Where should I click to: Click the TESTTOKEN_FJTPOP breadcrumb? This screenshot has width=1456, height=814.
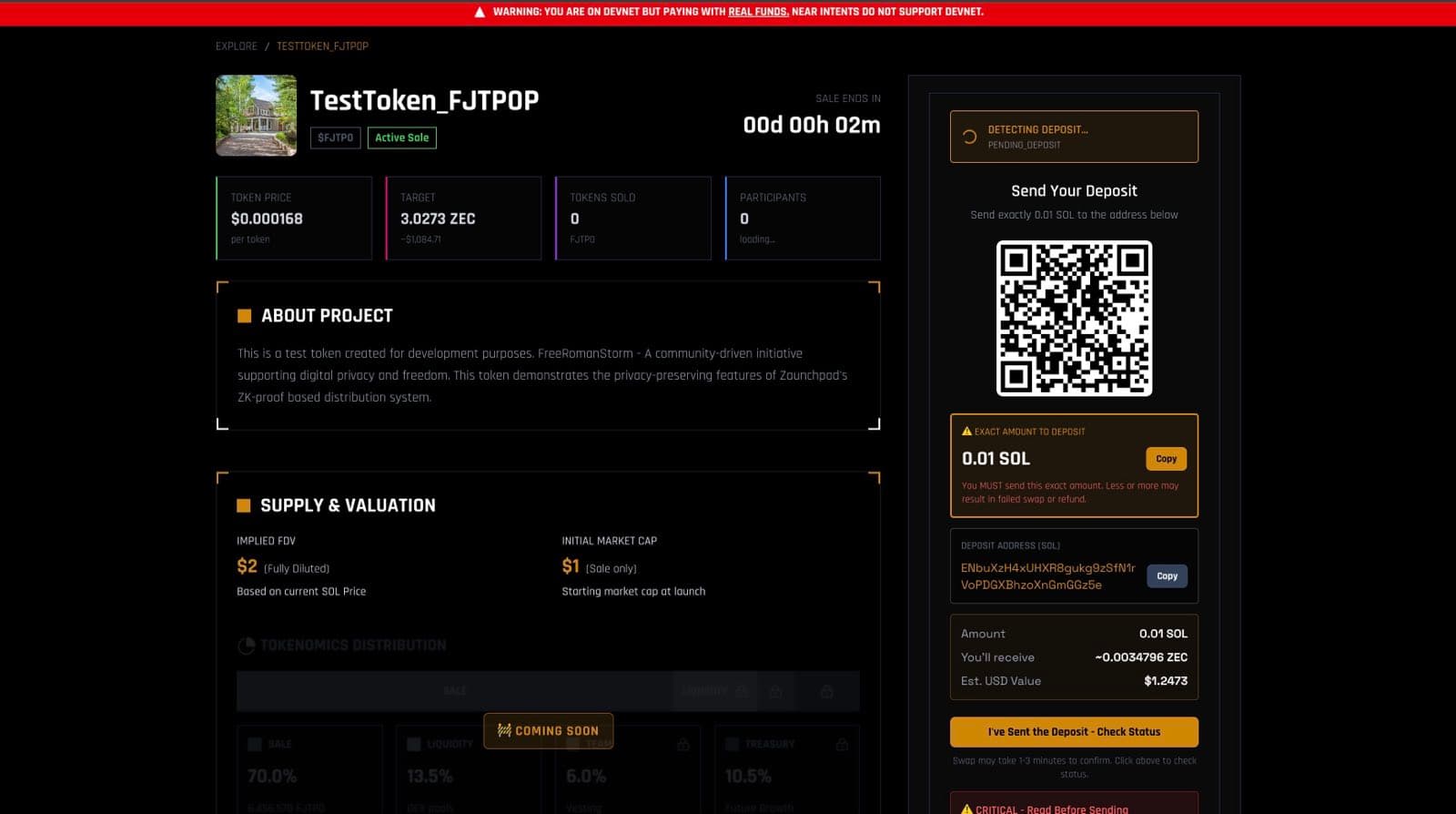click(x=322, y=46)
